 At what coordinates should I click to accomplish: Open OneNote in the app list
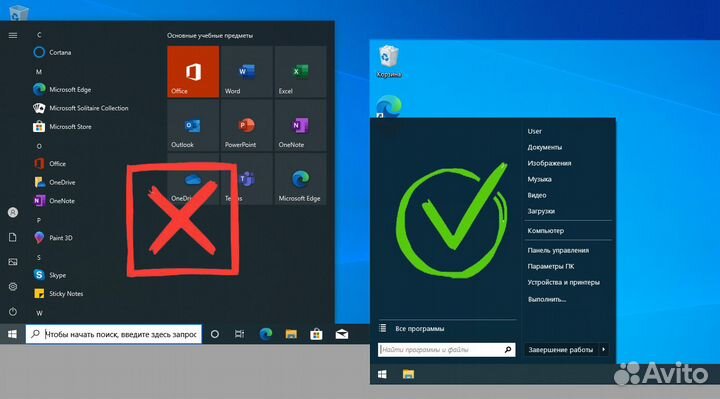[x=54, y=201]
